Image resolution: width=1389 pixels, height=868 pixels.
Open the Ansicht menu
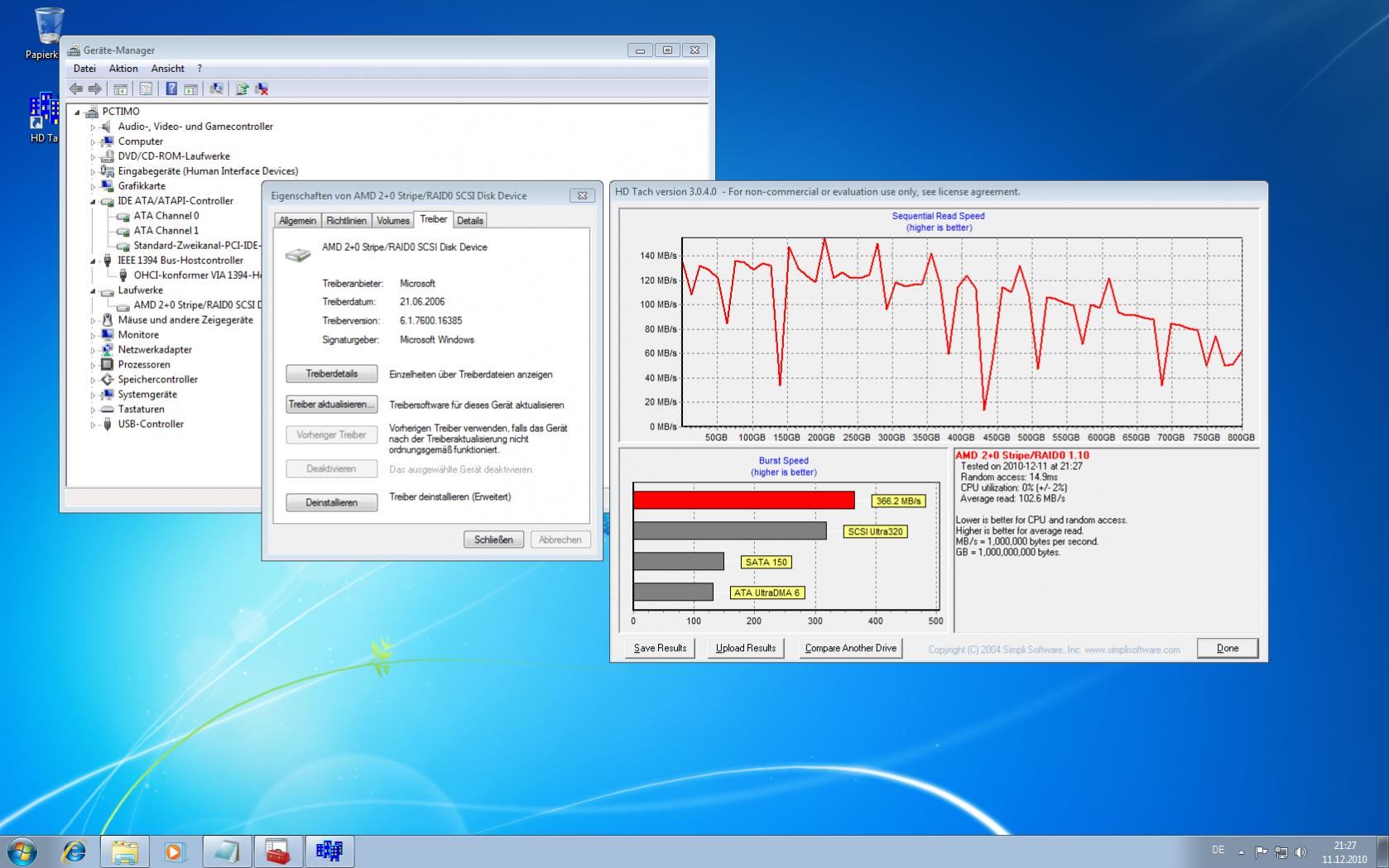167,69
